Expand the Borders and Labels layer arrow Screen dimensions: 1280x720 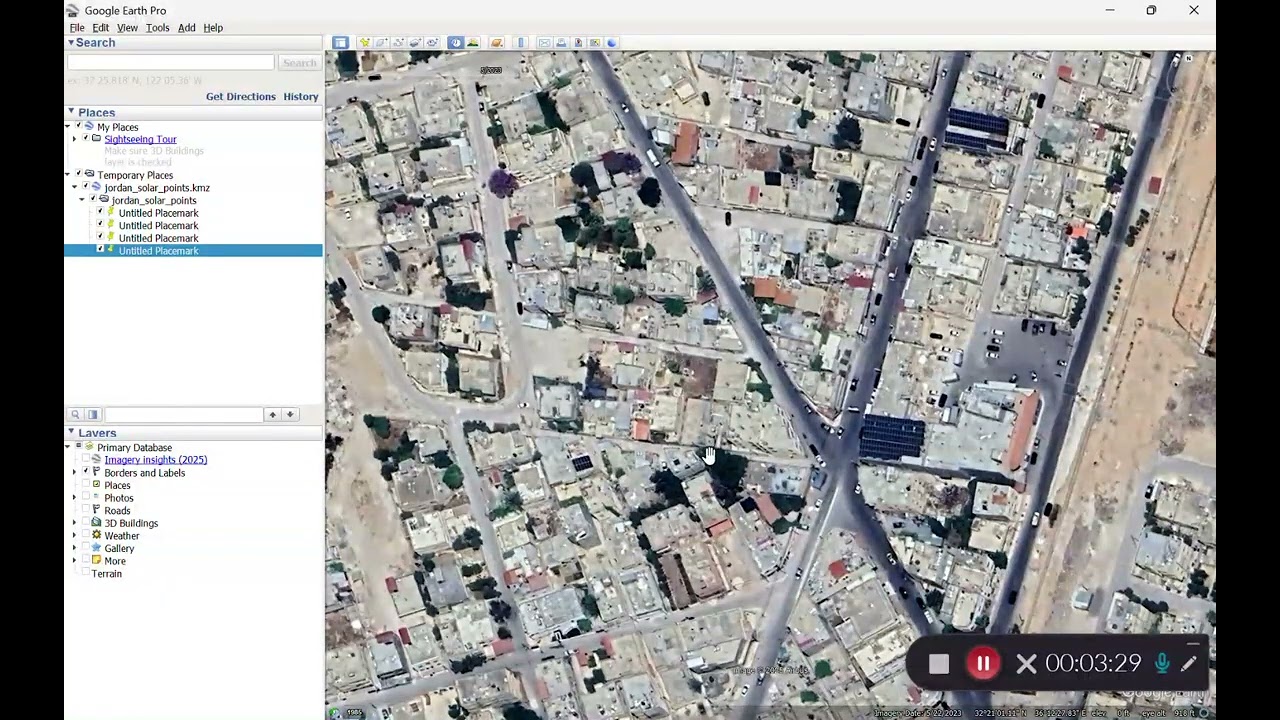pos(74,472)
